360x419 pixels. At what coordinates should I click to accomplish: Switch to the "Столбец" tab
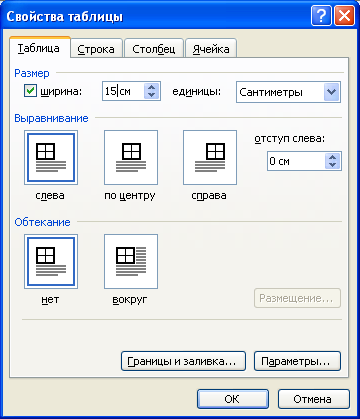[154, 49]
